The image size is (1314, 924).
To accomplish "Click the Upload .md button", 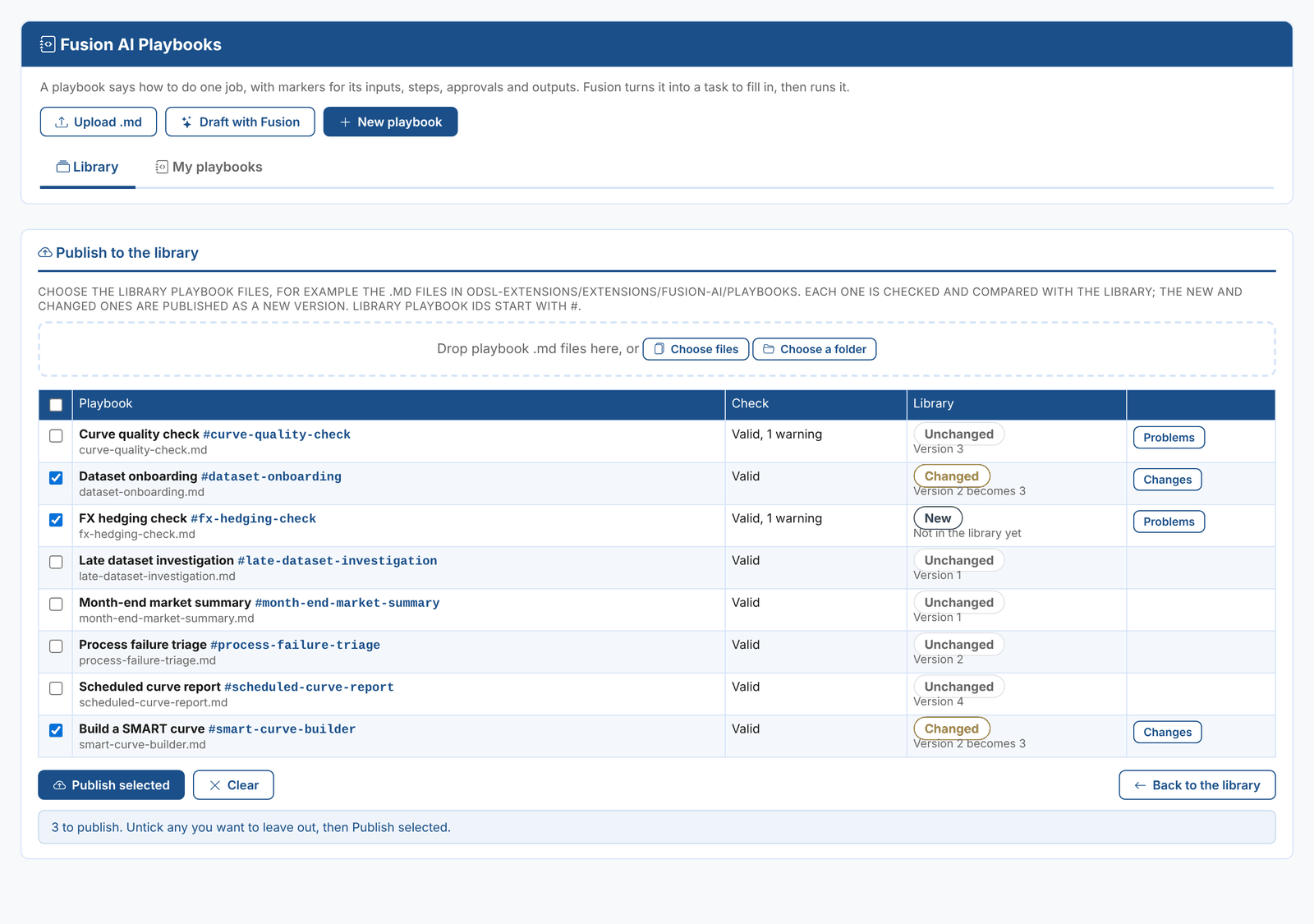I will click(99, 122).
